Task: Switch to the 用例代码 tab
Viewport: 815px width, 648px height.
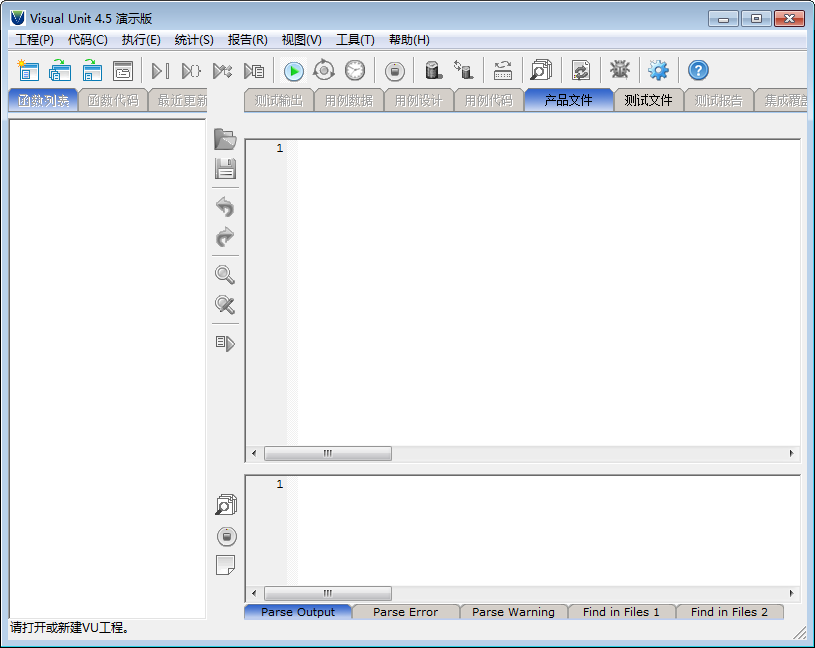Action: [x=489, y=100]
